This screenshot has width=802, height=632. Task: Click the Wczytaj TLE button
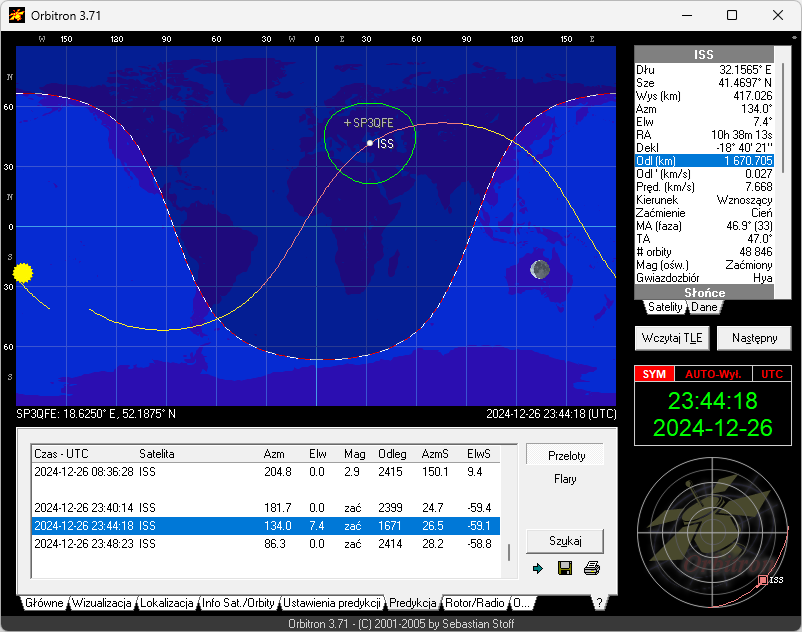click(672, 338)
